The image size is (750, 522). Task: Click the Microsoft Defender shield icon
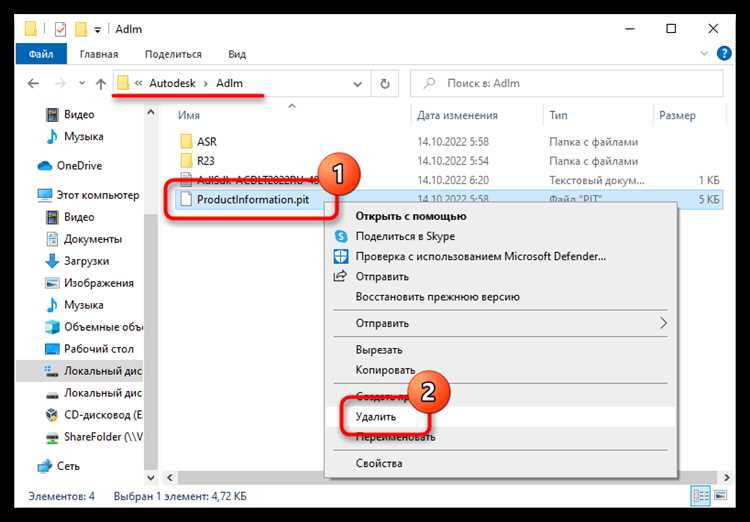pyautogui.click(x=341, y=256)
